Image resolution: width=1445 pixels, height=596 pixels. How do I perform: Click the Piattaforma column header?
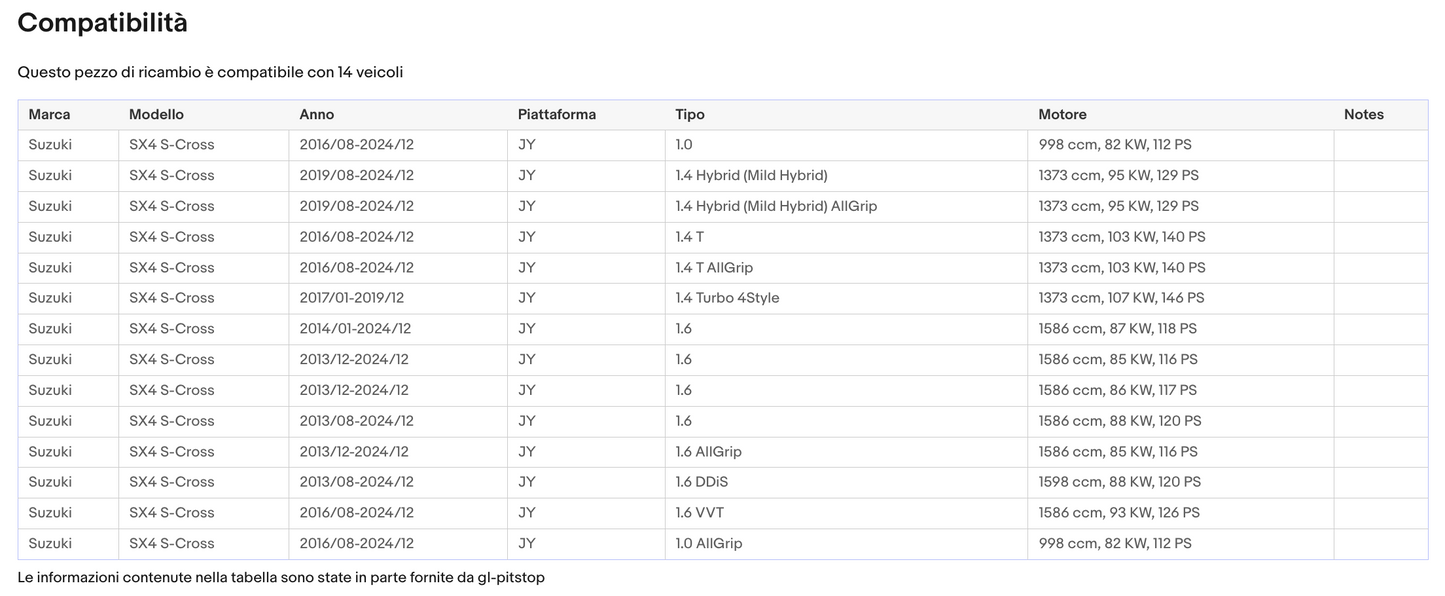(557, 115)
